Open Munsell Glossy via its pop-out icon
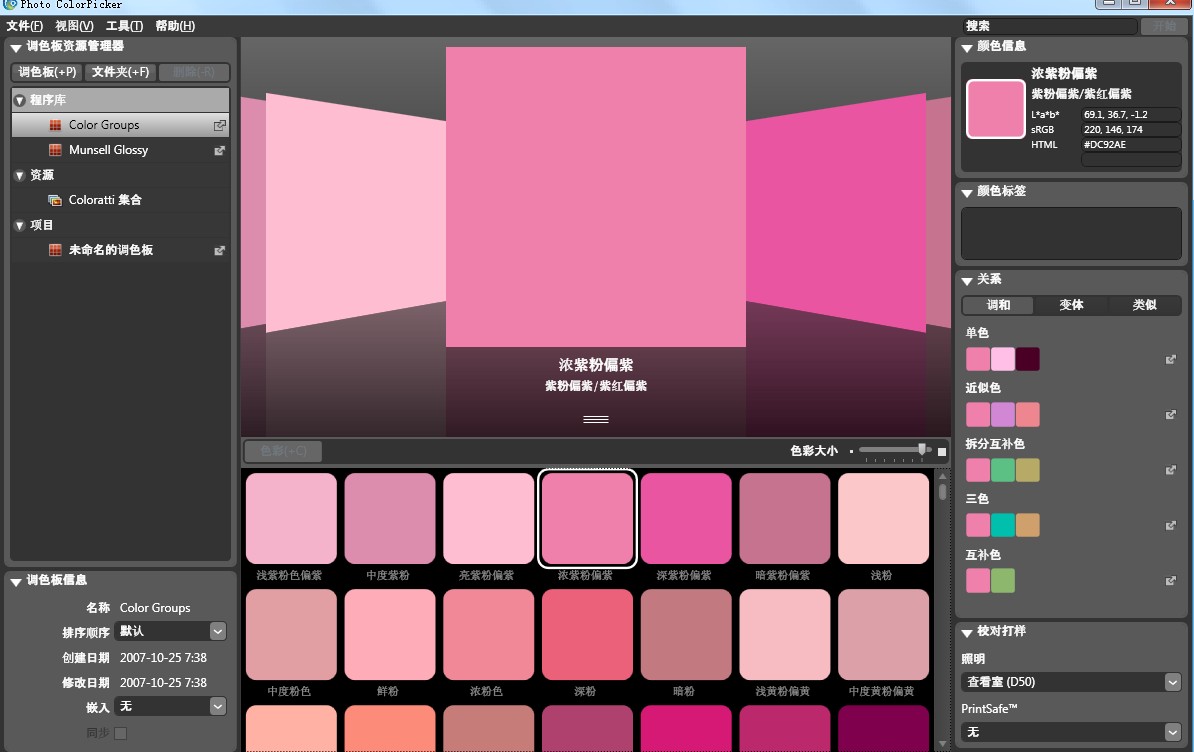Viewport: 1194px width, 752px height. [219, 151]
